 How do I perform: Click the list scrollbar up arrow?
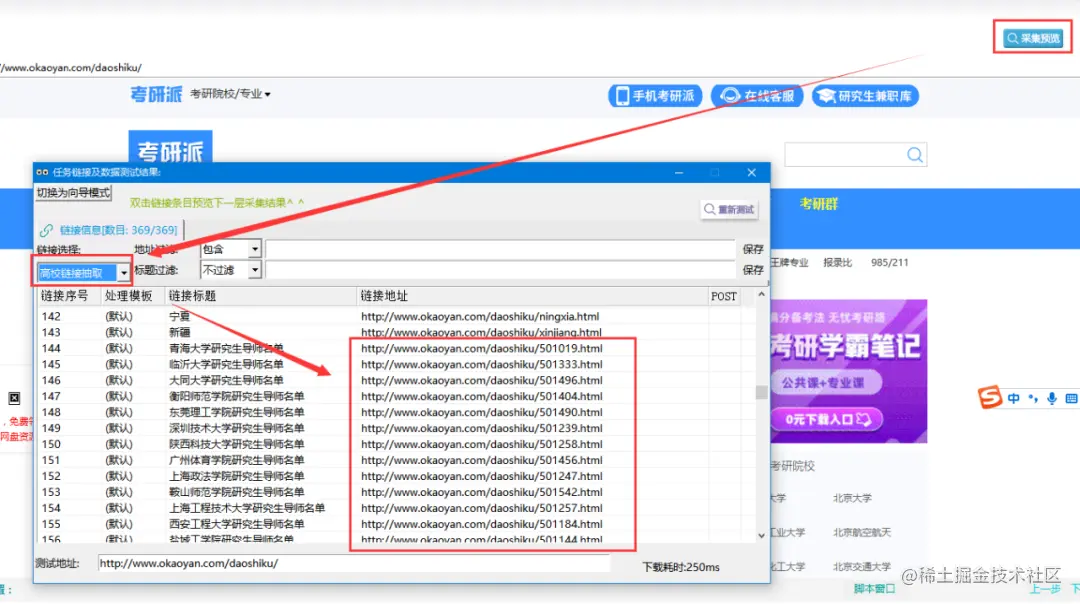[761, 295]
